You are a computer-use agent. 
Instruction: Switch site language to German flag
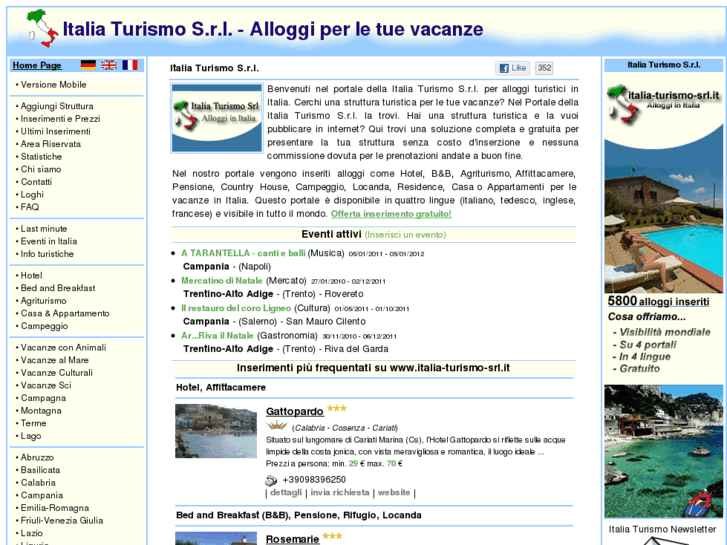point(88,65)
